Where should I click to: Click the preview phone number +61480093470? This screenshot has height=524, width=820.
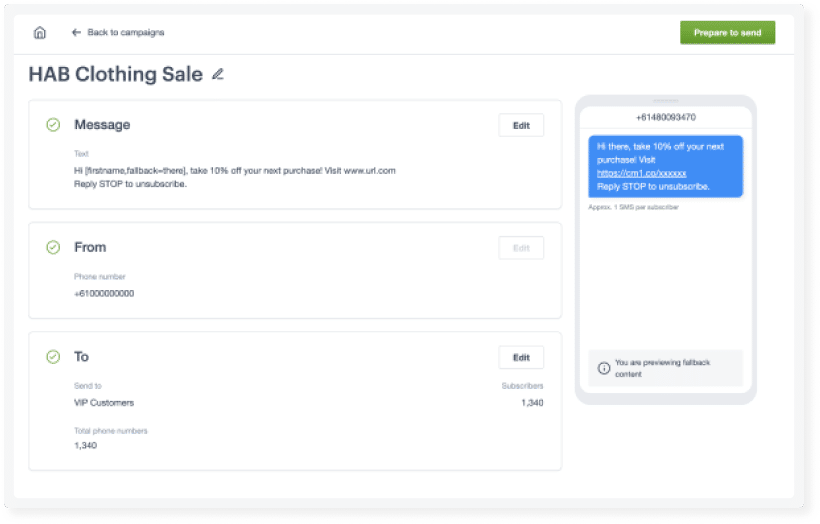tap(665, 117)
